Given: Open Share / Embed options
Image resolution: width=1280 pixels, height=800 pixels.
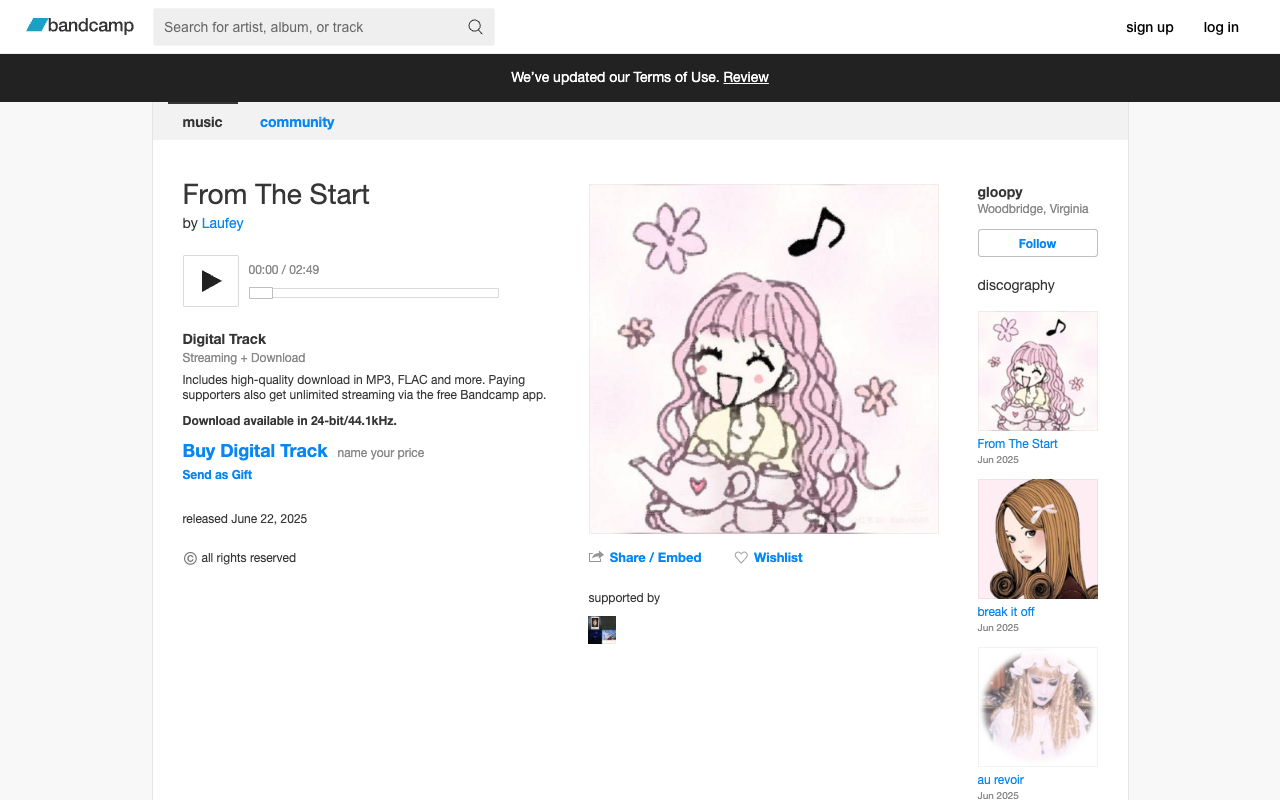Looking at the screenshot, I should (655, 557).
